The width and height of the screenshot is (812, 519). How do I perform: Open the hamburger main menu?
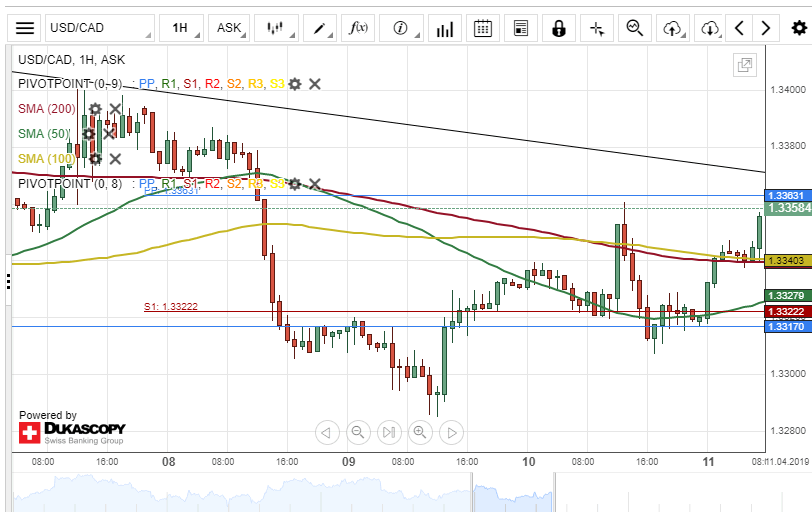coord(24,28)
